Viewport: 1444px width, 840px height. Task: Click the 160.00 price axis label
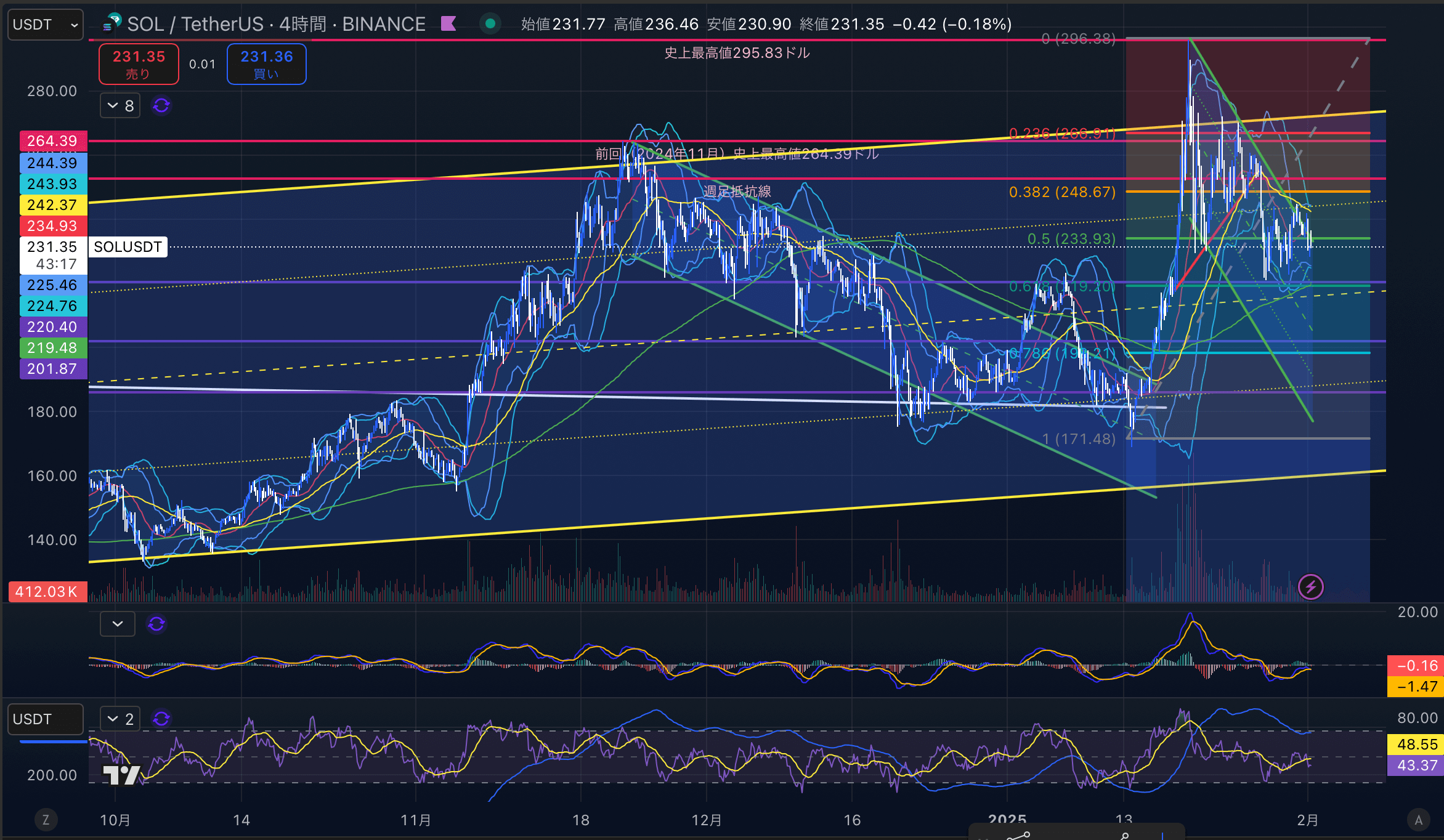(52, 476)
